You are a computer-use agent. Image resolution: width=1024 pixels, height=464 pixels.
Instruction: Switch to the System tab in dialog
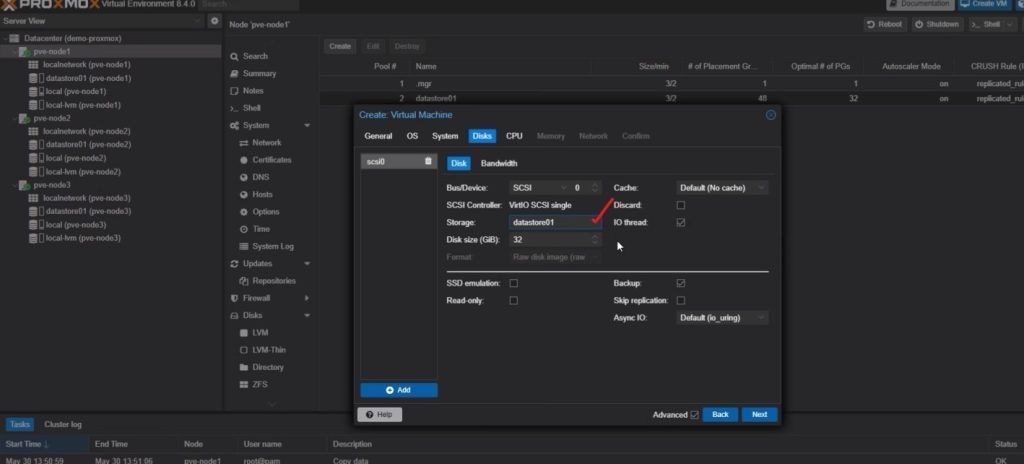pyautogui.click(x=445, y=136)
